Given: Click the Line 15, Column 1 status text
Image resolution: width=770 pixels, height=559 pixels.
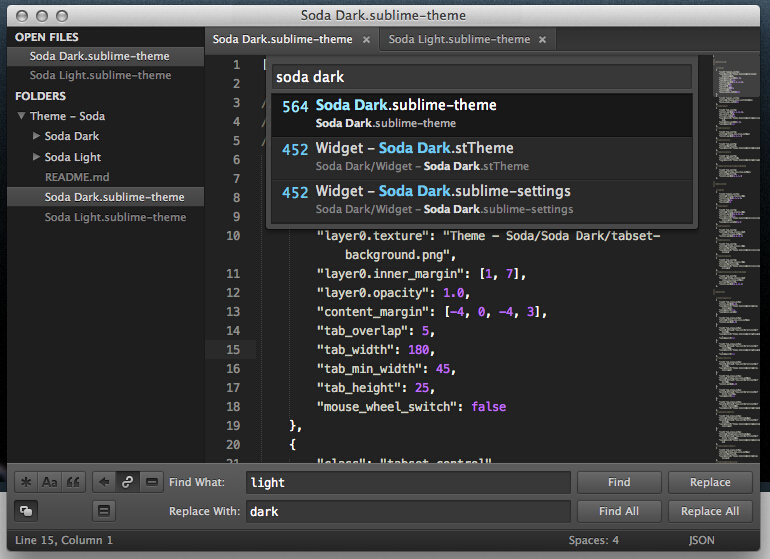Looking at the screenshot, I should [x=64, y=540].
